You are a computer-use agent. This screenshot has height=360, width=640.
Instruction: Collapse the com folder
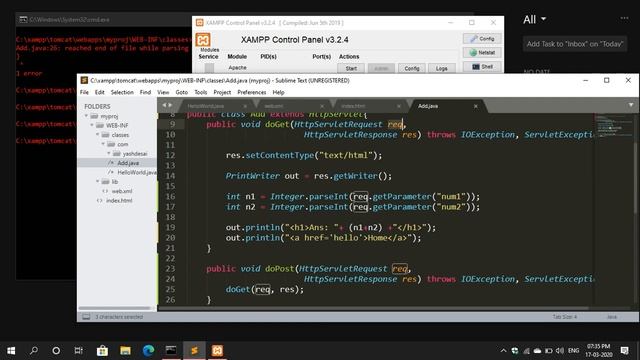click(x=103, y=144)
